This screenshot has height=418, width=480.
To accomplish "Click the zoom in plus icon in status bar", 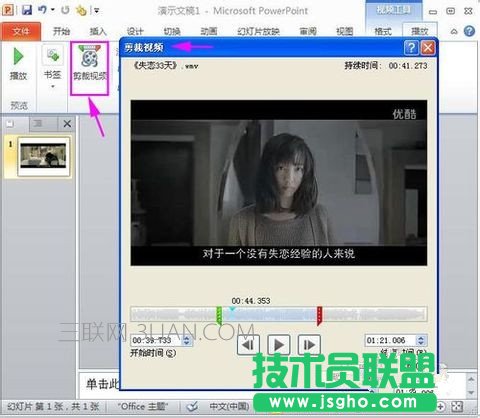I will click(x=441, y=407).
